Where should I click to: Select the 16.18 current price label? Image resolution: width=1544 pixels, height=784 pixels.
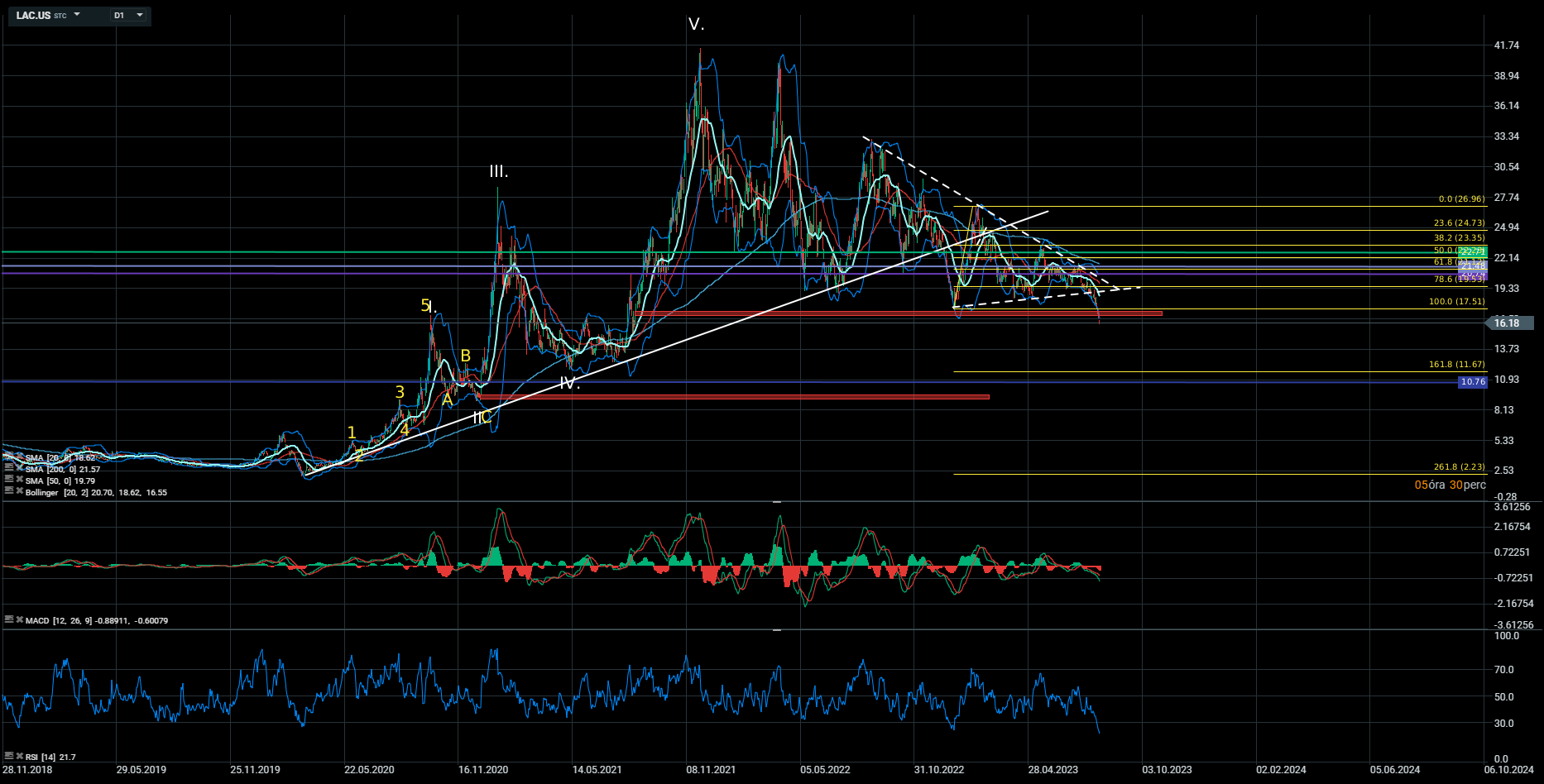pos(1508,323)
